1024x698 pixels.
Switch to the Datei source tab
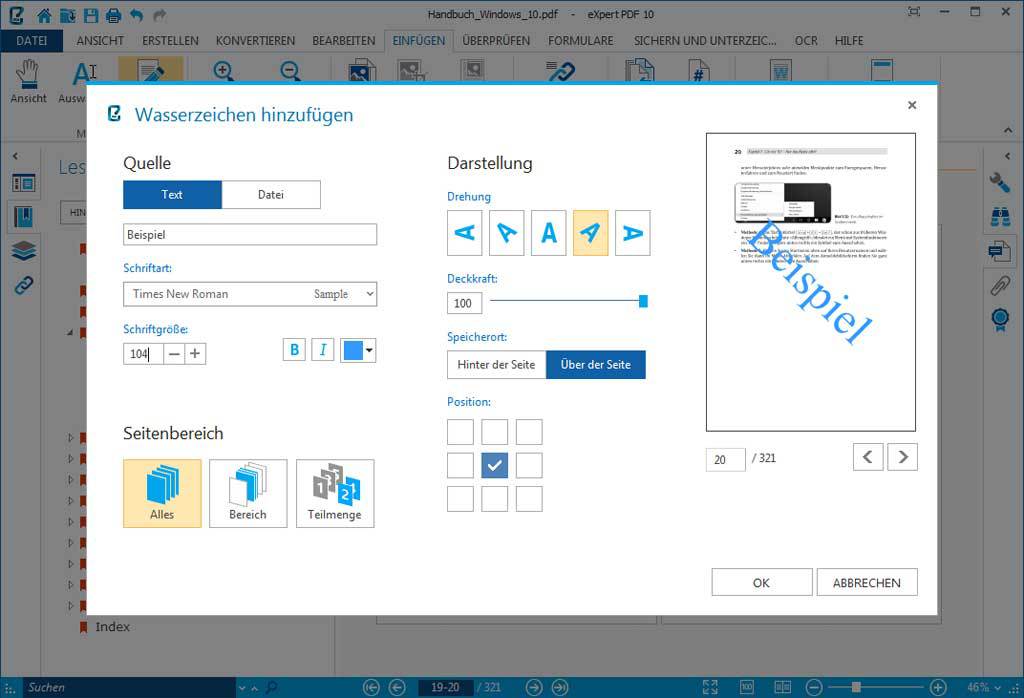point(271,195)
